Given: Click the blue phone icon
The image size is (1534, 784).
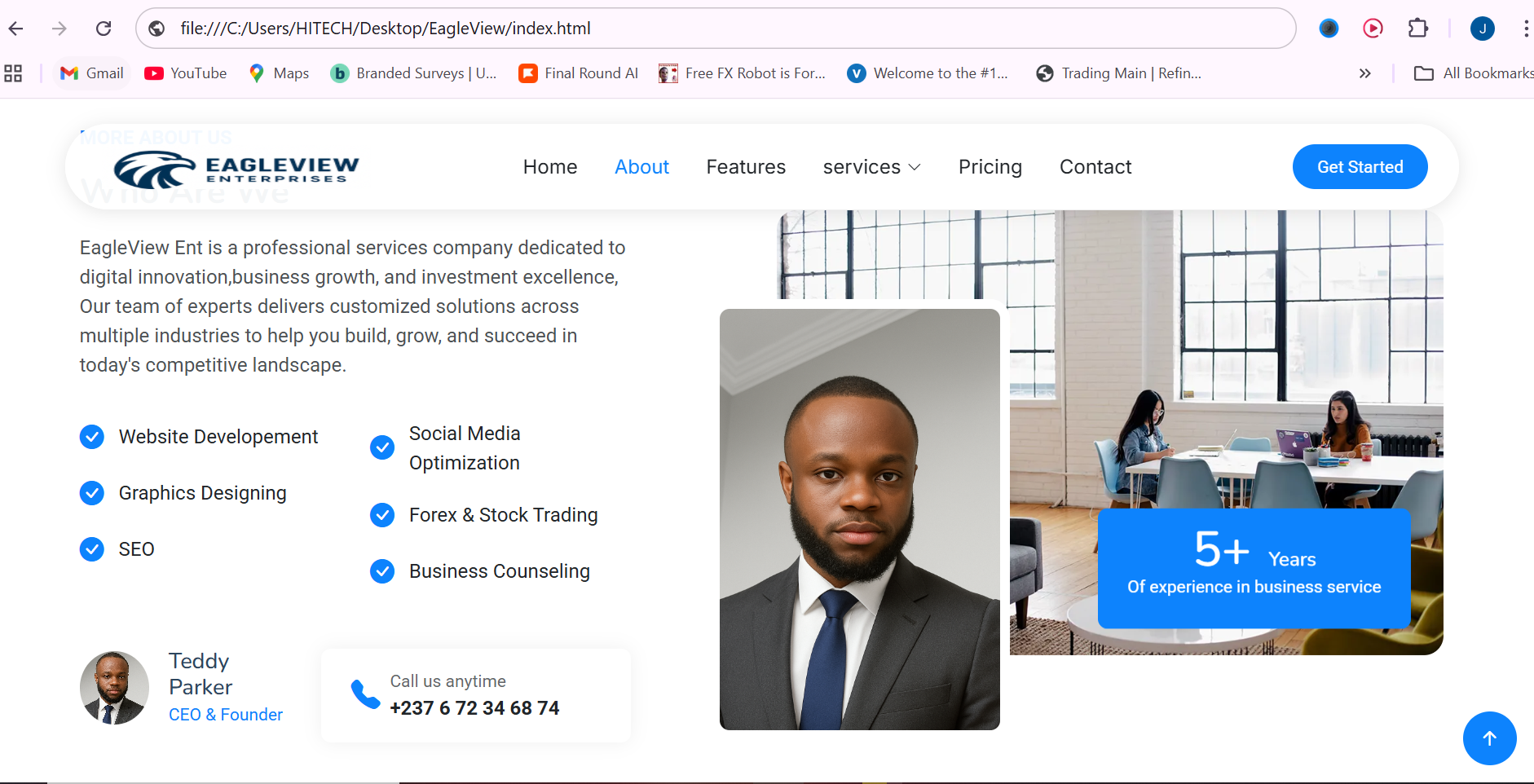Looking at the screenshot, I should pos(365,694).
